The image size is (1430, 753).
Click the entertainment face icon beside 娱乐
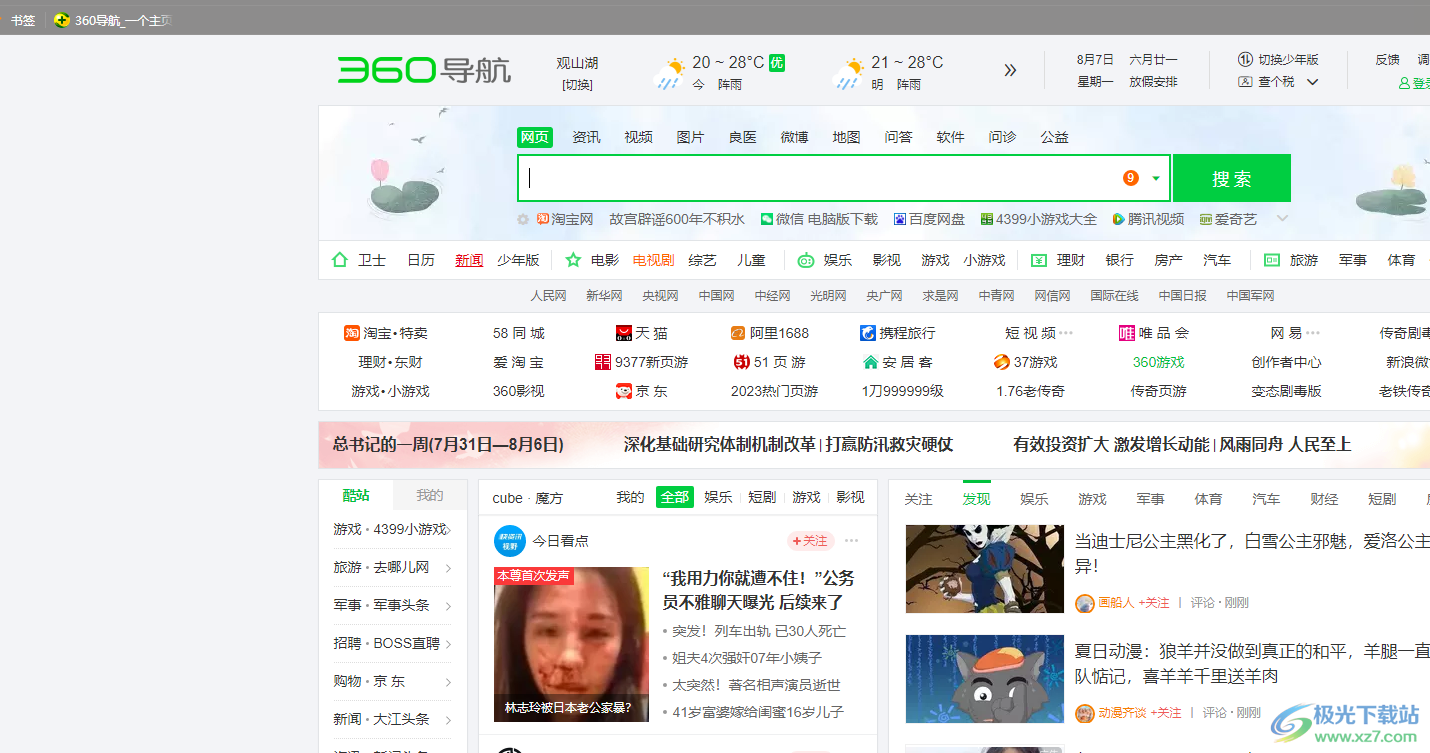pos(806,260)
